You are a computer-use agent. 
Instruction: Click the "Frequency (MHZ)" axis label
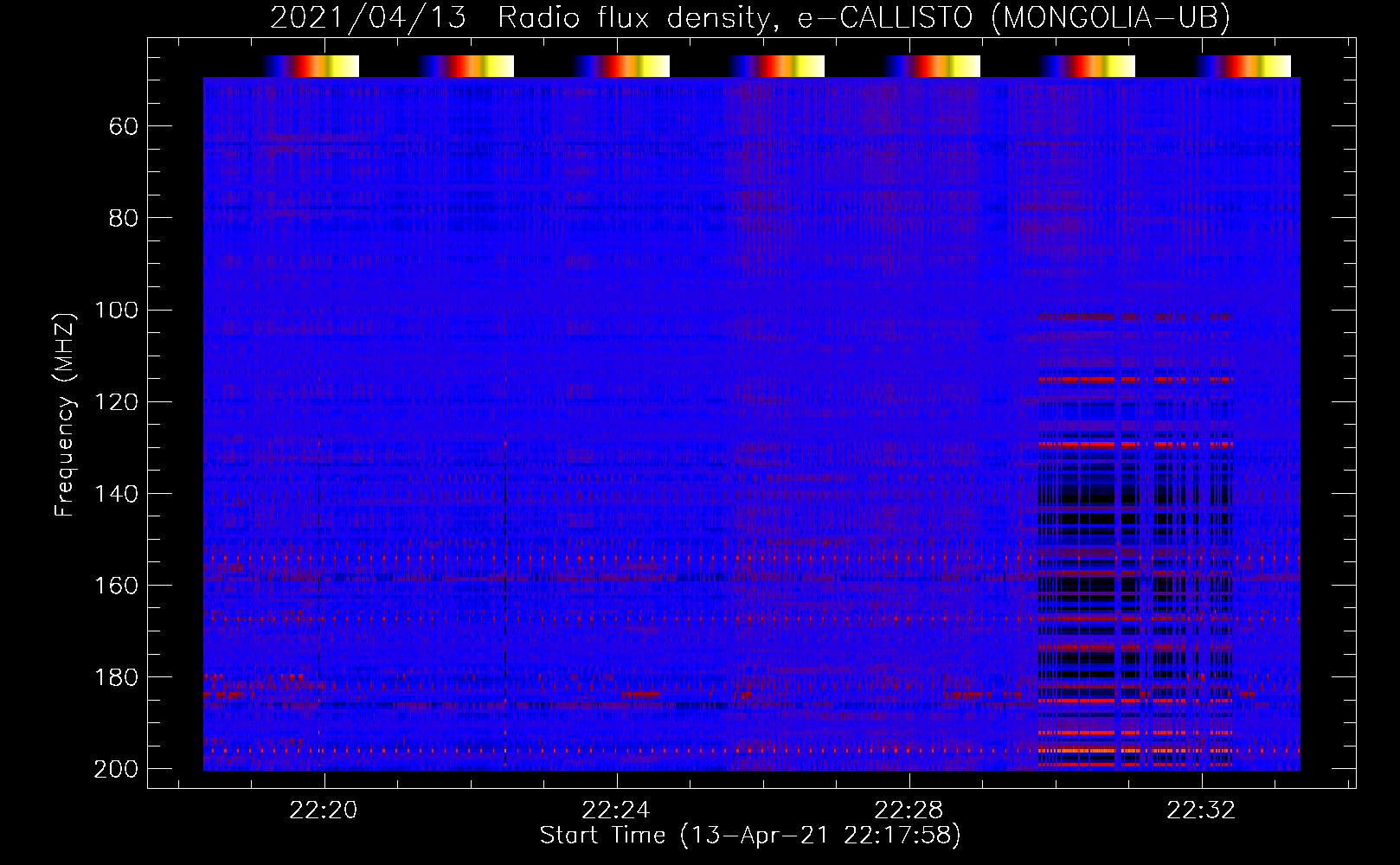pos(65,414)
